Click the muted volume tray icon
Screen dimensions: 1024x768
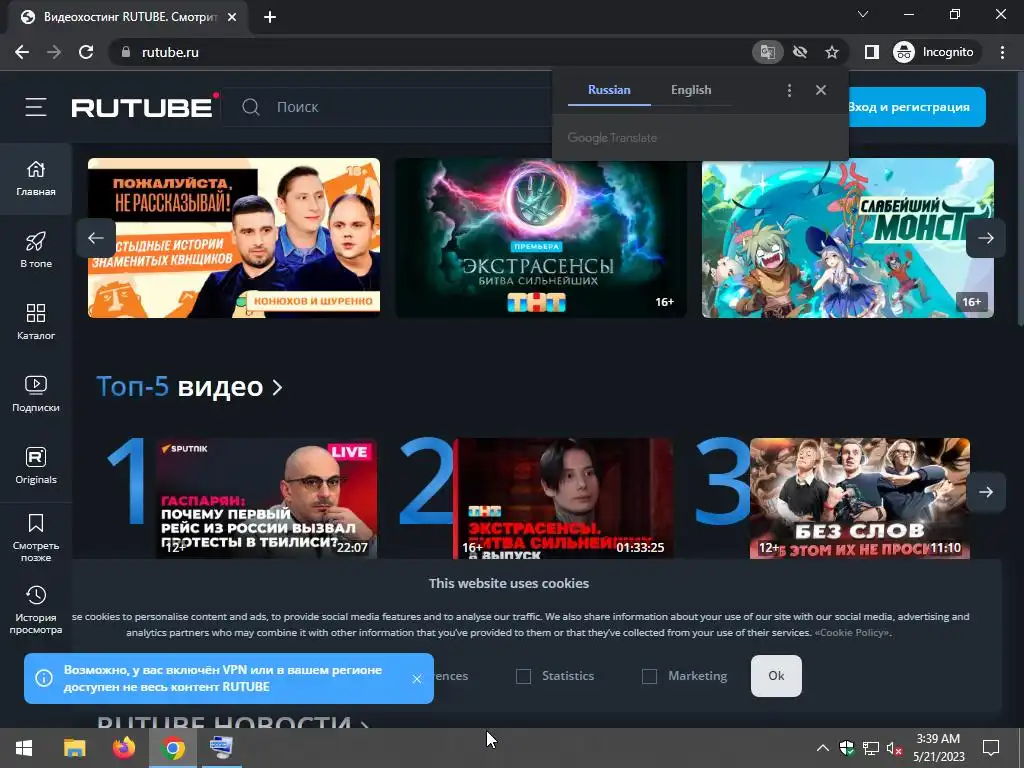coord(894,748)
